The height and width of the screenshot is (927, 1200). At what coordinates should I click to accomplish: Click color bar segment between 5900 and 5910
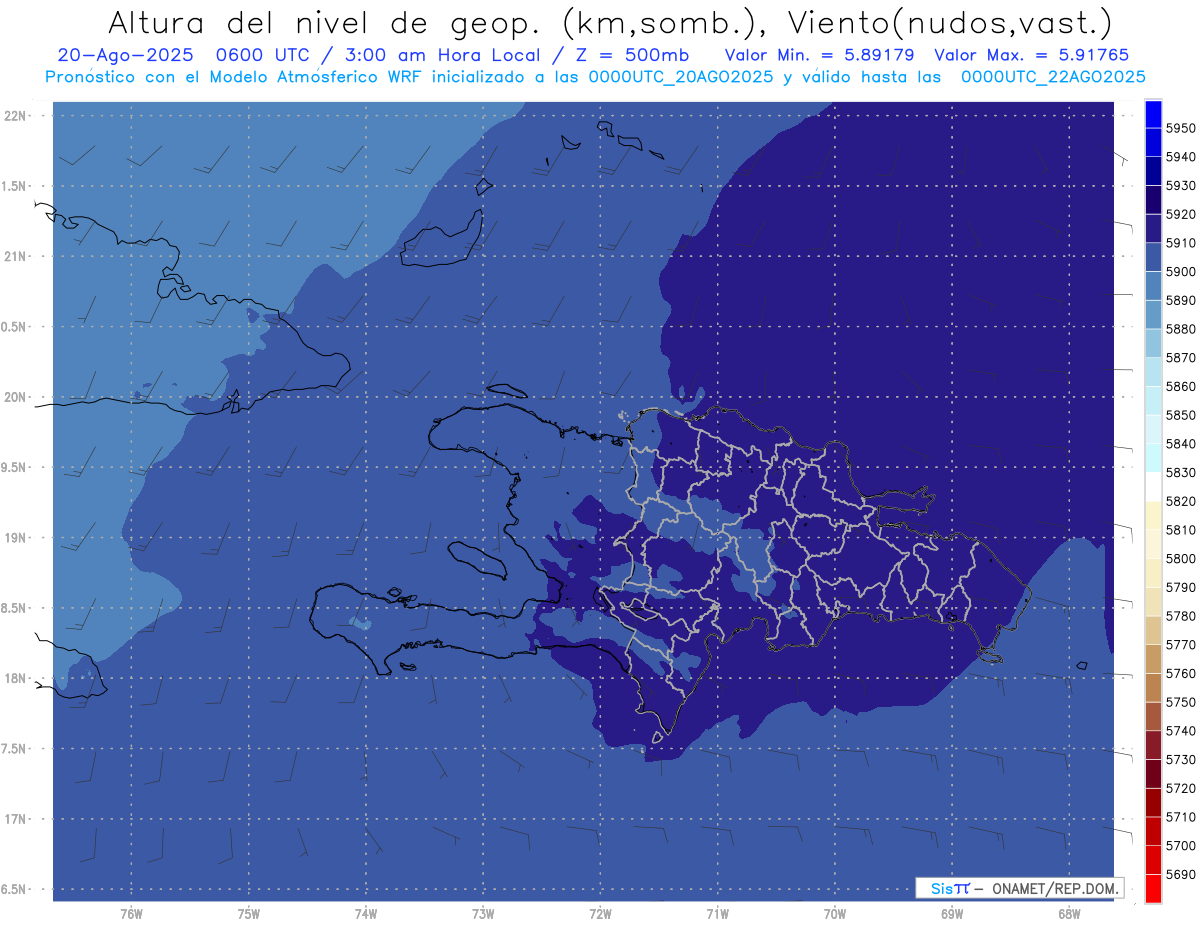point(1153,257)
